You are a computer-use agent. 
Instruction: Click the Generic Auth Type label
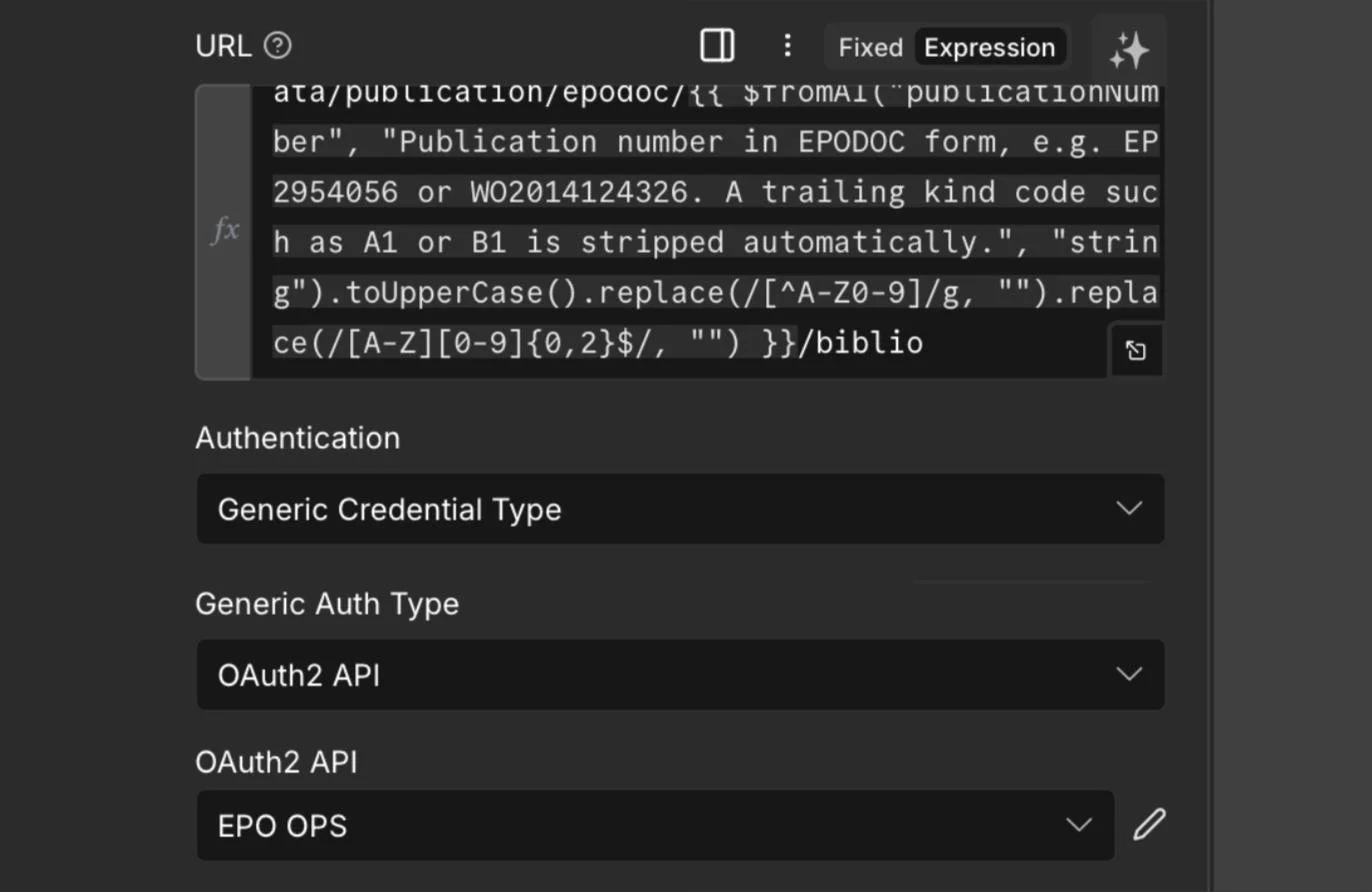pos(327,604)
